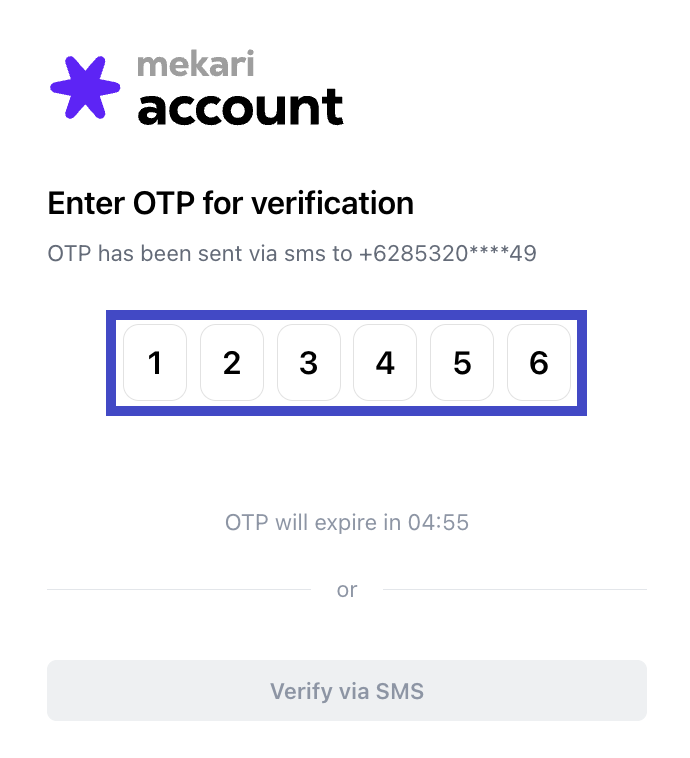Screen dimensions: 690x758
Task: Click the purple Mekari star logo
Action: pyautogui.click(x=85, y=87)
